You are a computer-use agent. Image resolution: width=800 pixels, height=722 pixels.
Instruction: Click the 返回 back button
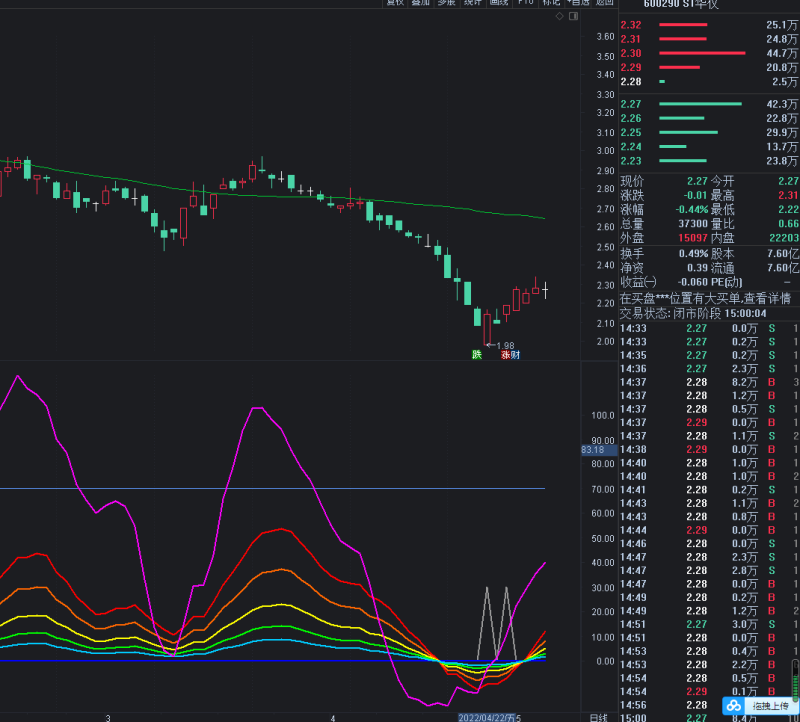[604, 3]
